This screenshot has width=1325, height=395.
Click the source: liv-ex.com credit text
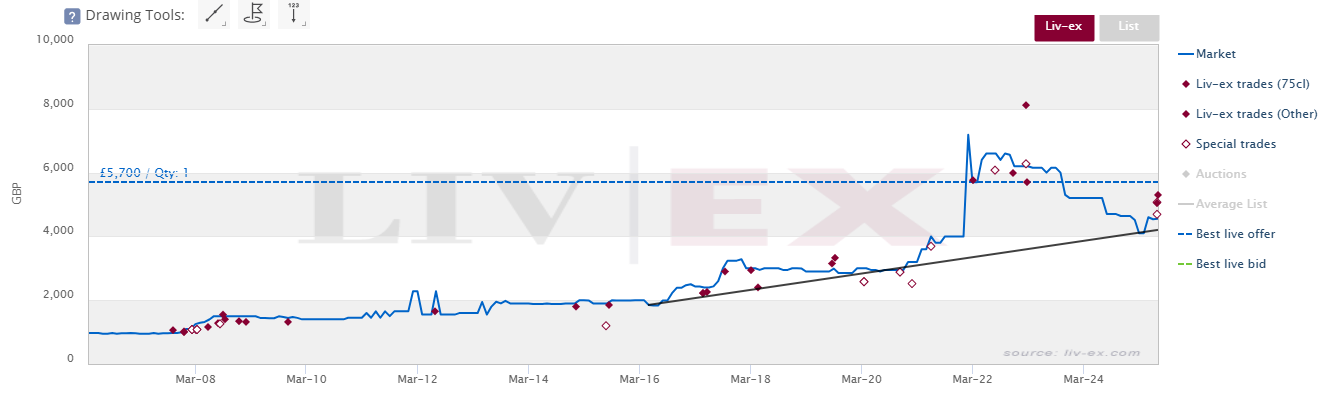click(1071, 353)
